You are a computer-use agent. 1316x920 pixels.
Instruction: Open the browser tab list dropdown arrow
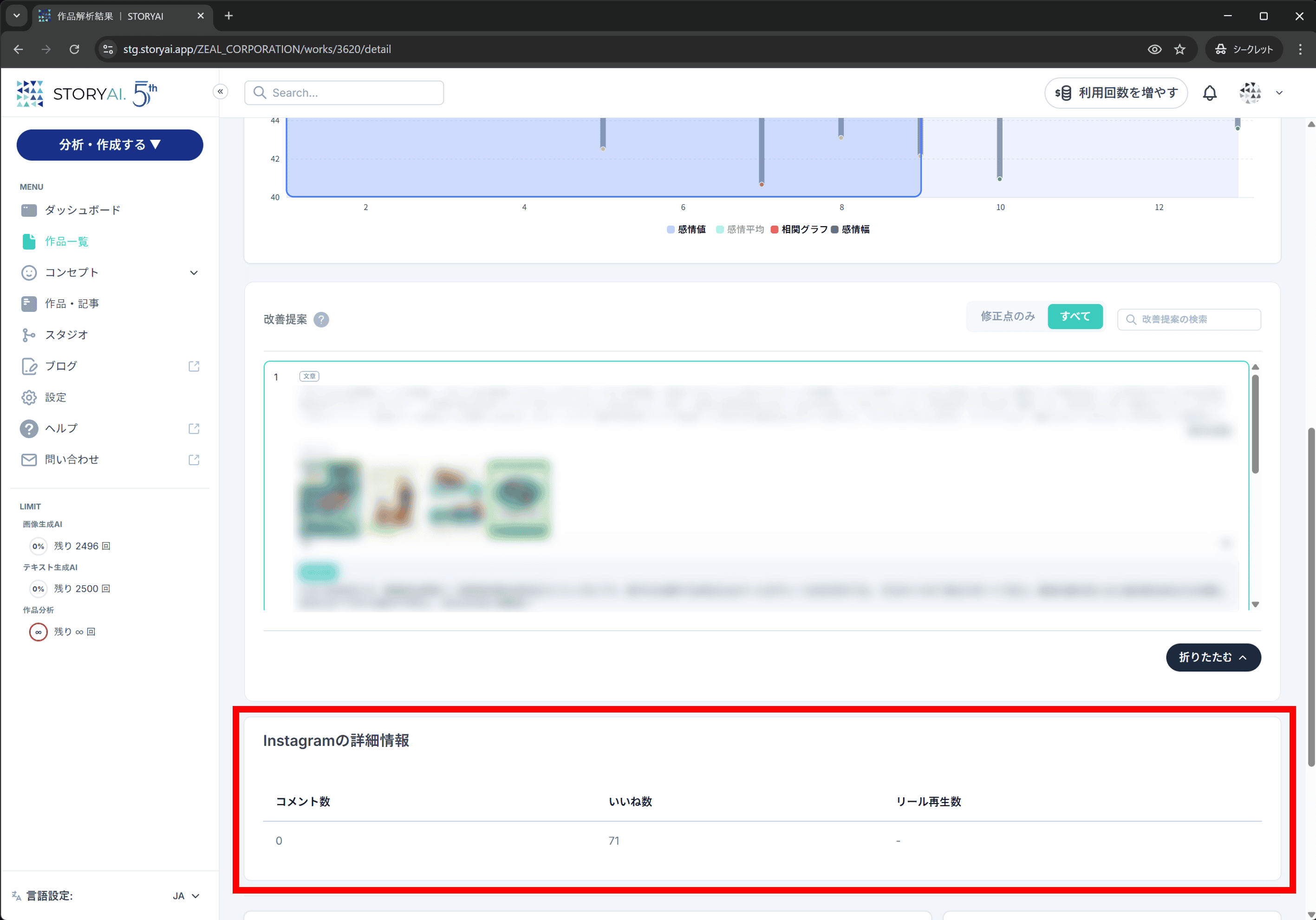point(17,16)
